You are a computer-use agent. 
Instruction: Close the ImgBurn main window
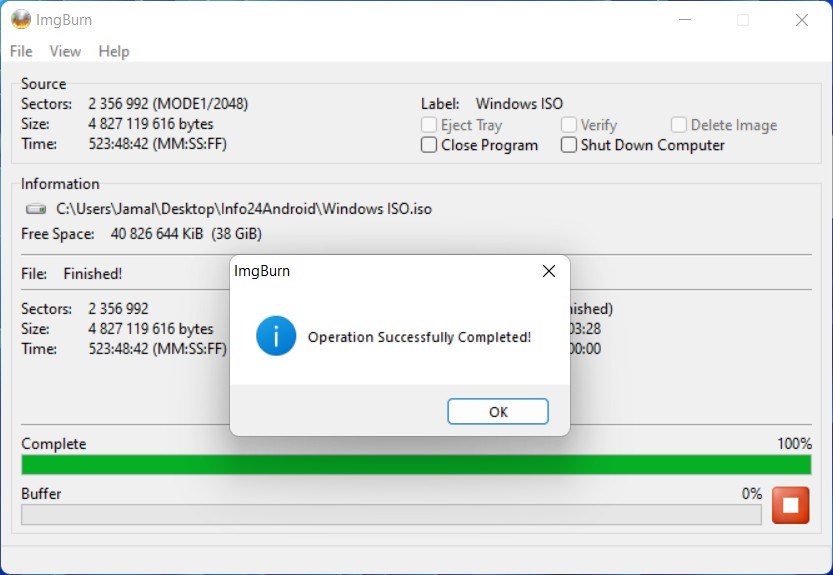point(802,20)
